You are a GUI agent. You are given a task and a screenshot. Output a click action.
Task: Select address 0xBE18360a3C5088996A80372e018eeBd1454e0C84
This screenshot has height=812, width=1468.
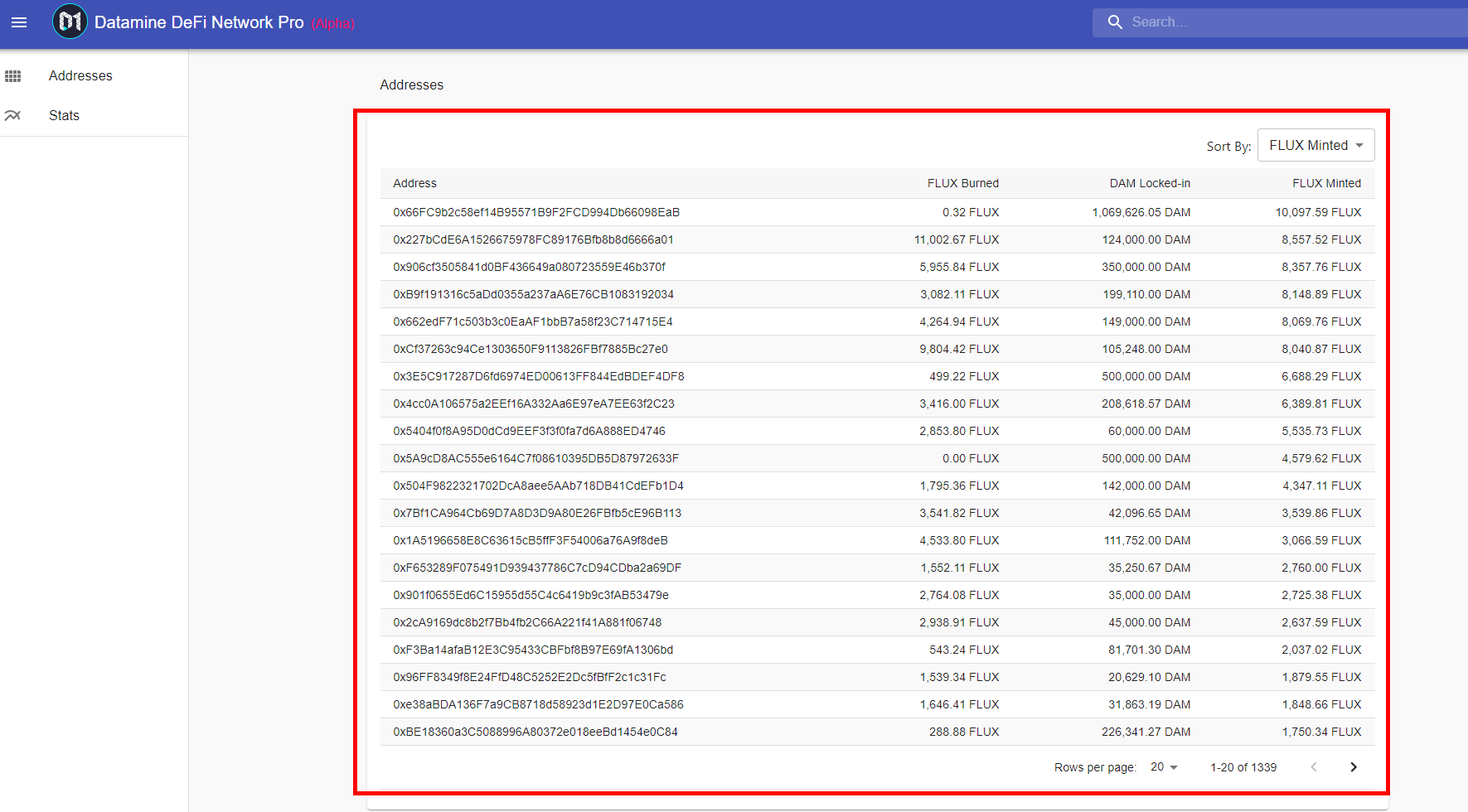(x=535, y=732)
